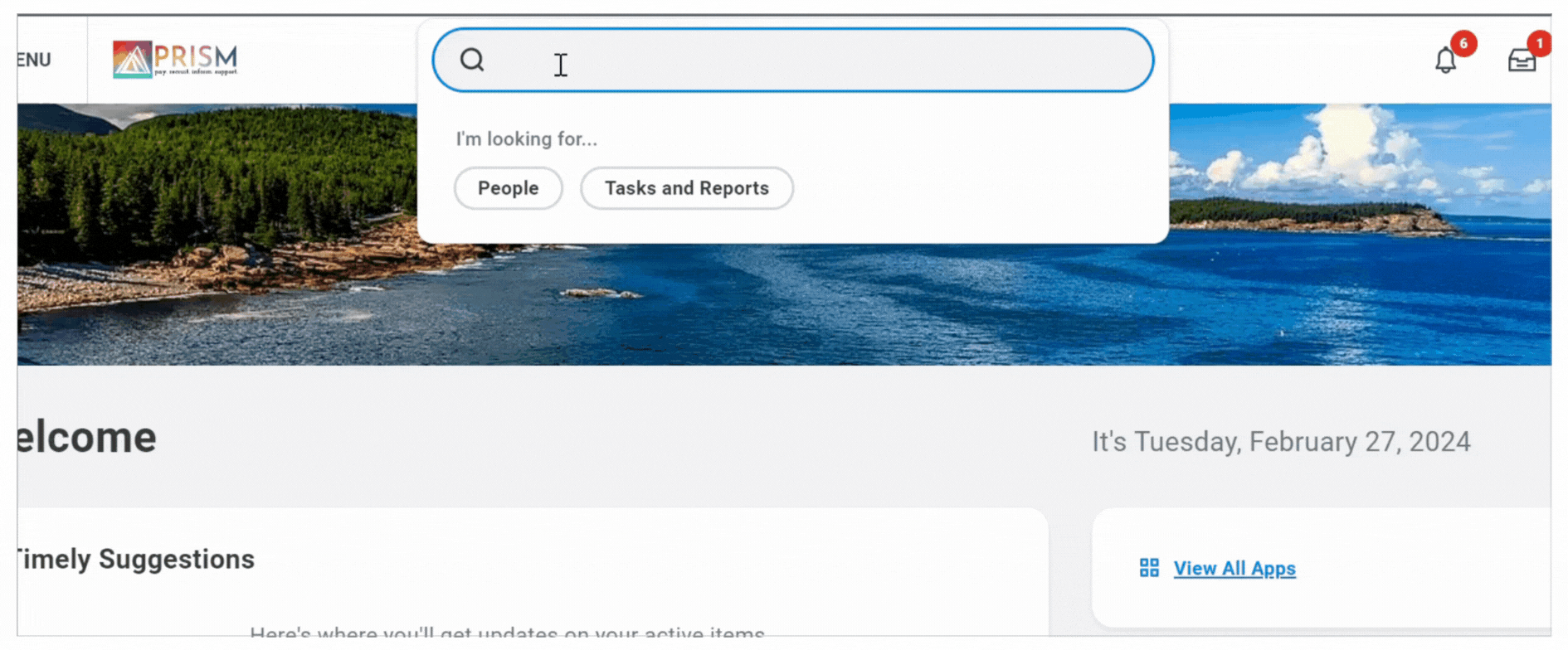The width and height of the screenshot is (1568, 650).
Task: Select the People search category
Action: pyautogui.click(x=508, y=188)
